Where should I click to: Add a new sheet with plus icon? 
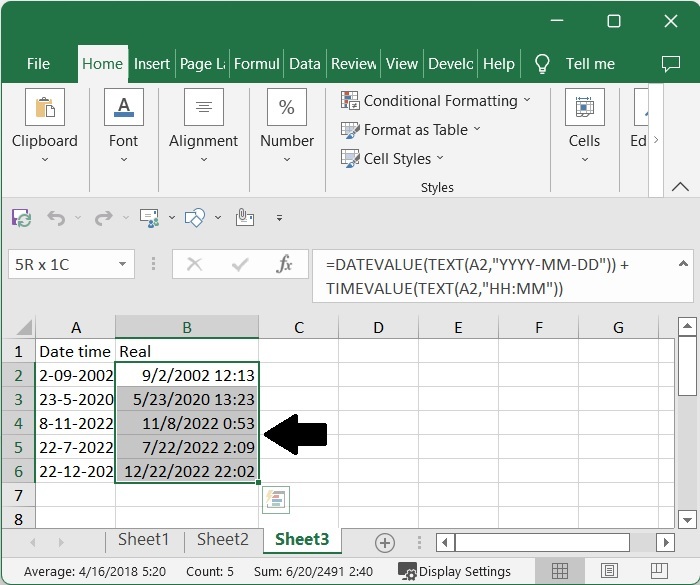384,542
